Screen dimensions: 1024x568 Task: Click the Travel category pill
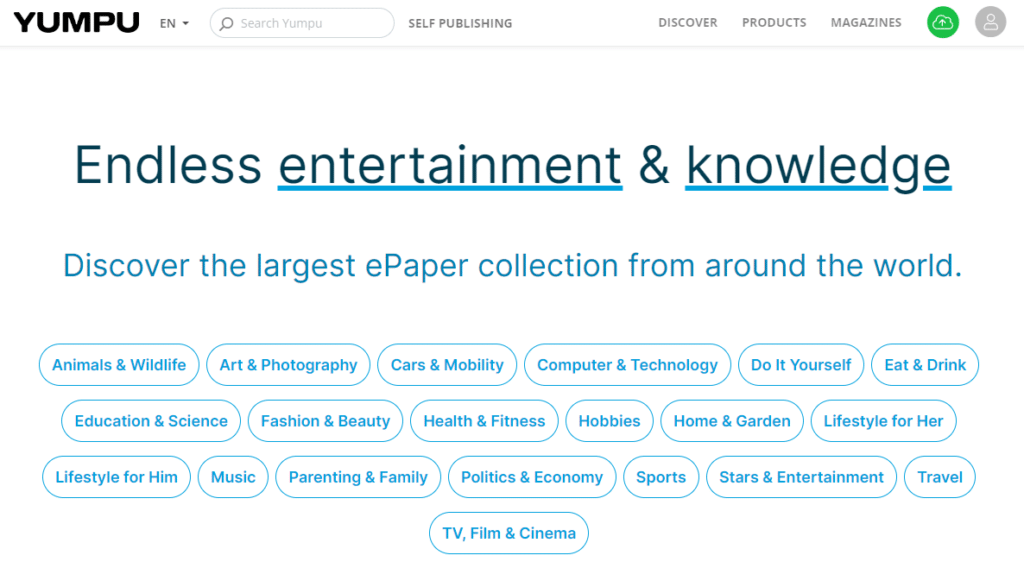coord(940,477)
